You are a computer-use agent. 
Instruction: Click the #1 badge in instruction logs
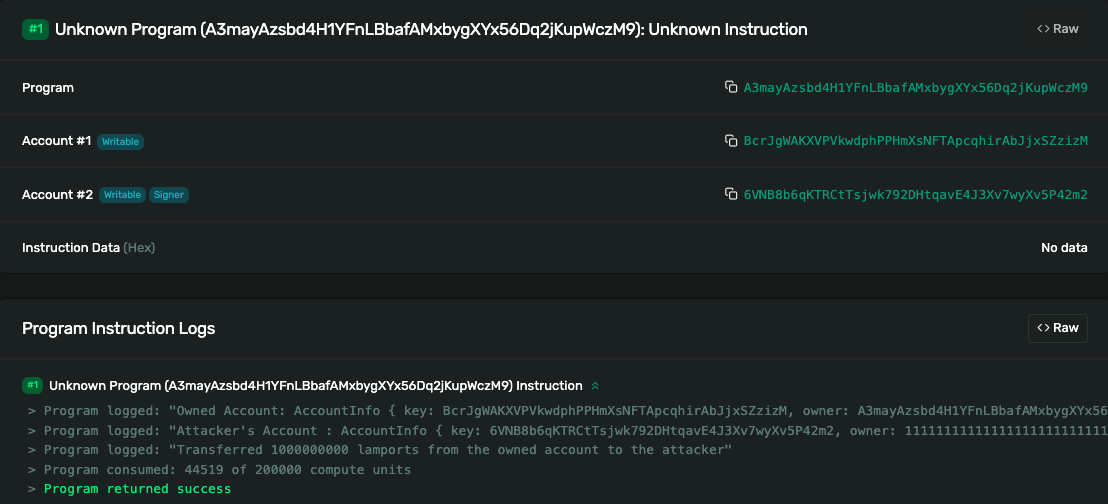pyautogui.click(x=32, y=385)
